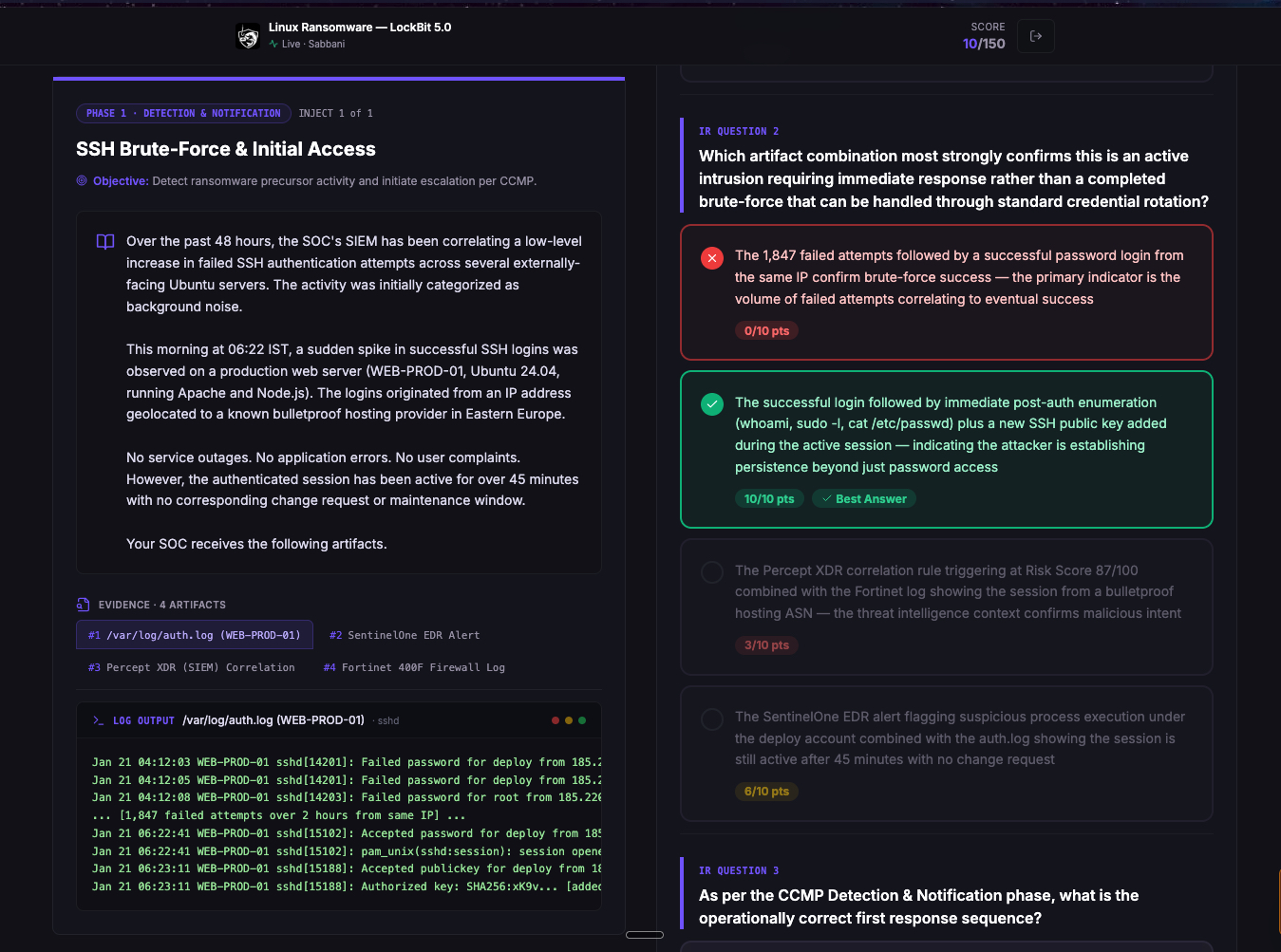Viewport: 1281px width, 952px height.
Task: Click the red traffic-light dot on the log window
Action: [x=555, y=719]
